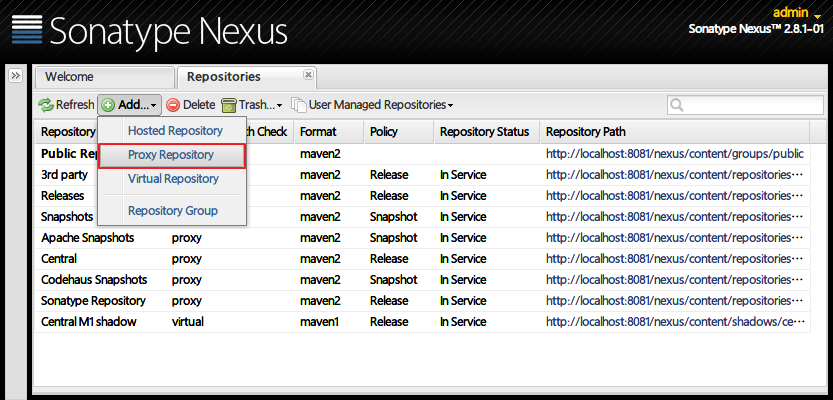Click the User Managed Repositories icon

point(299,105)
